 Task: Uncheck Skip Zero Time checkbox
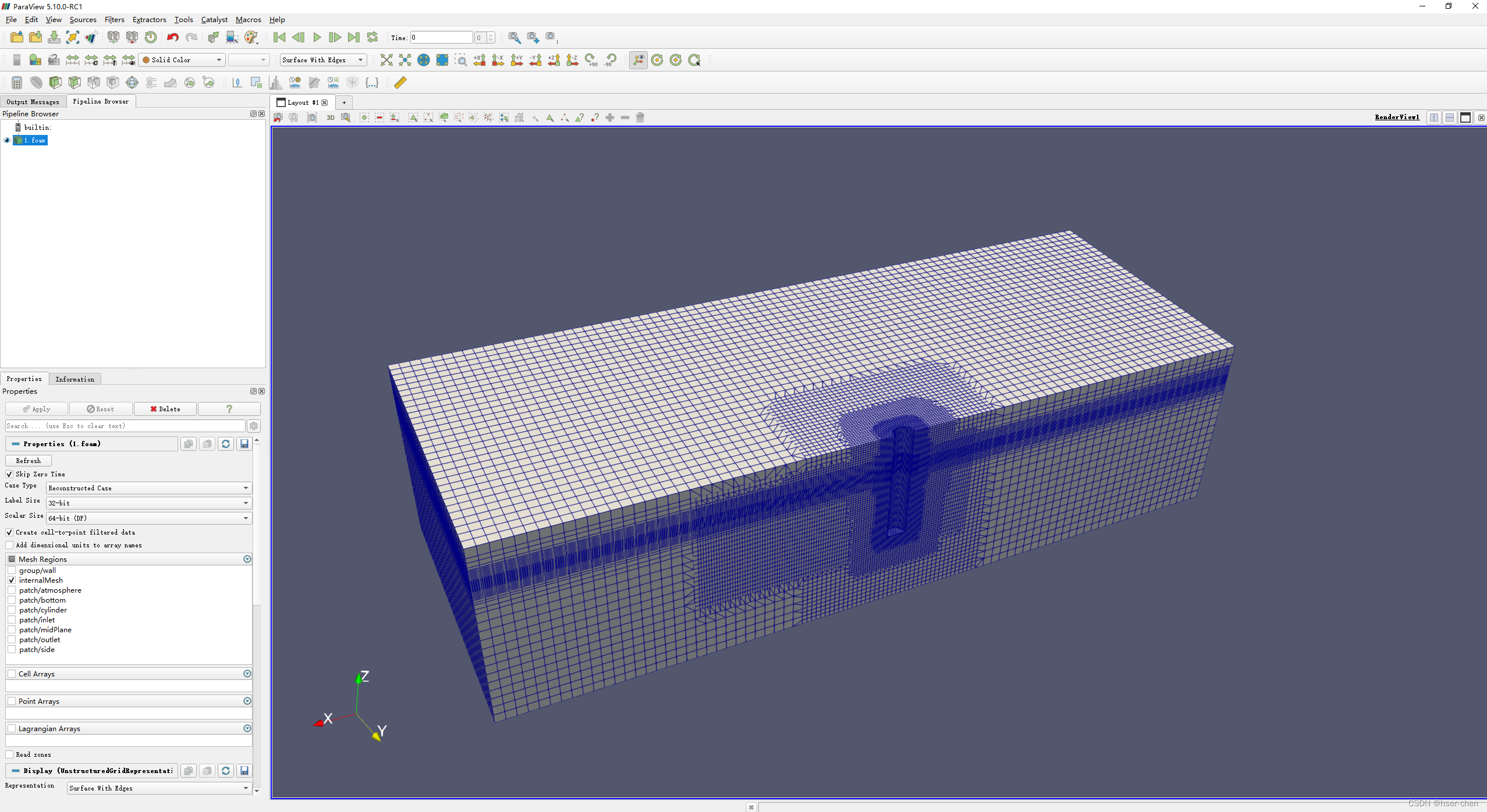[9, 474]
